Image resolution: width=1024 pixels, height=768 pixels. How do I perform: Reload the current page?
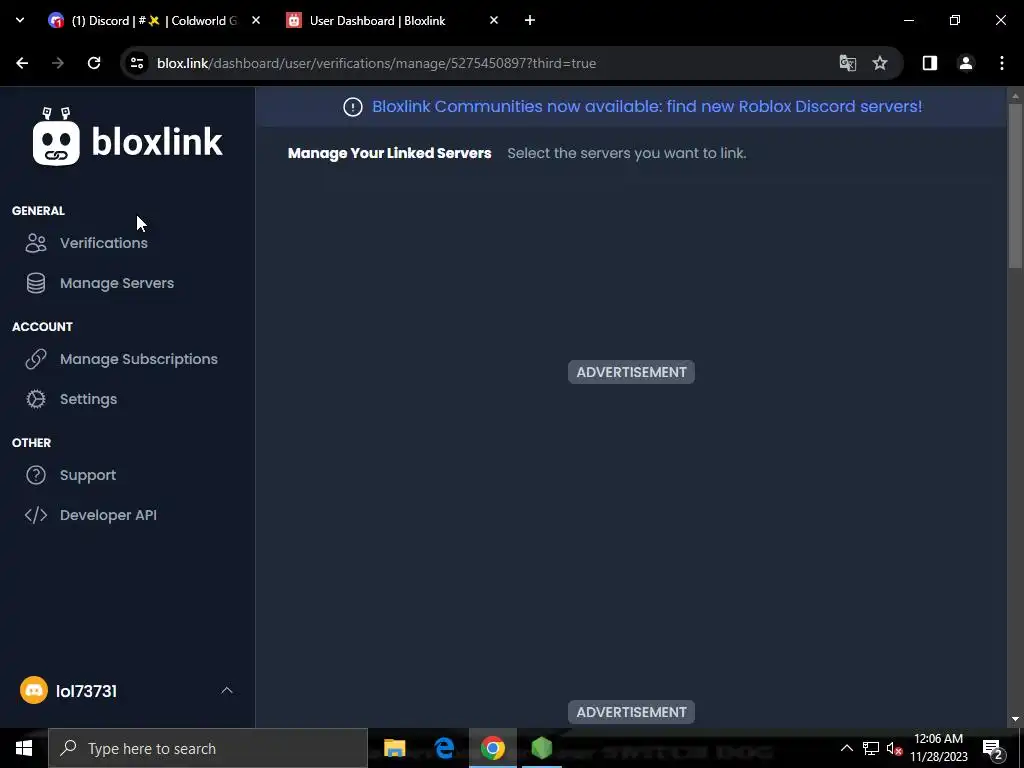[94, 63]
